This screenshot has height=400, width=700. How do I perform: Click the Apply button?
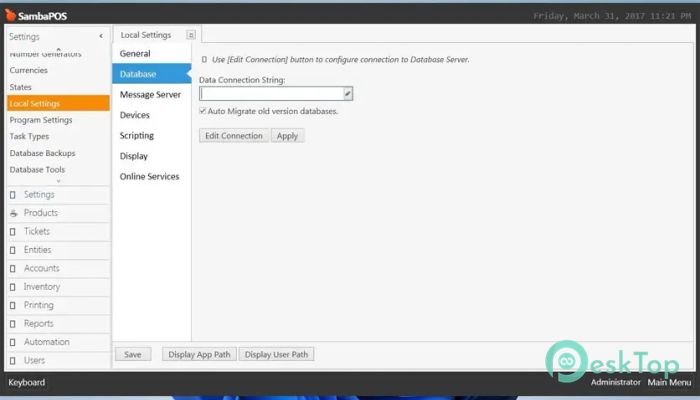287,136
